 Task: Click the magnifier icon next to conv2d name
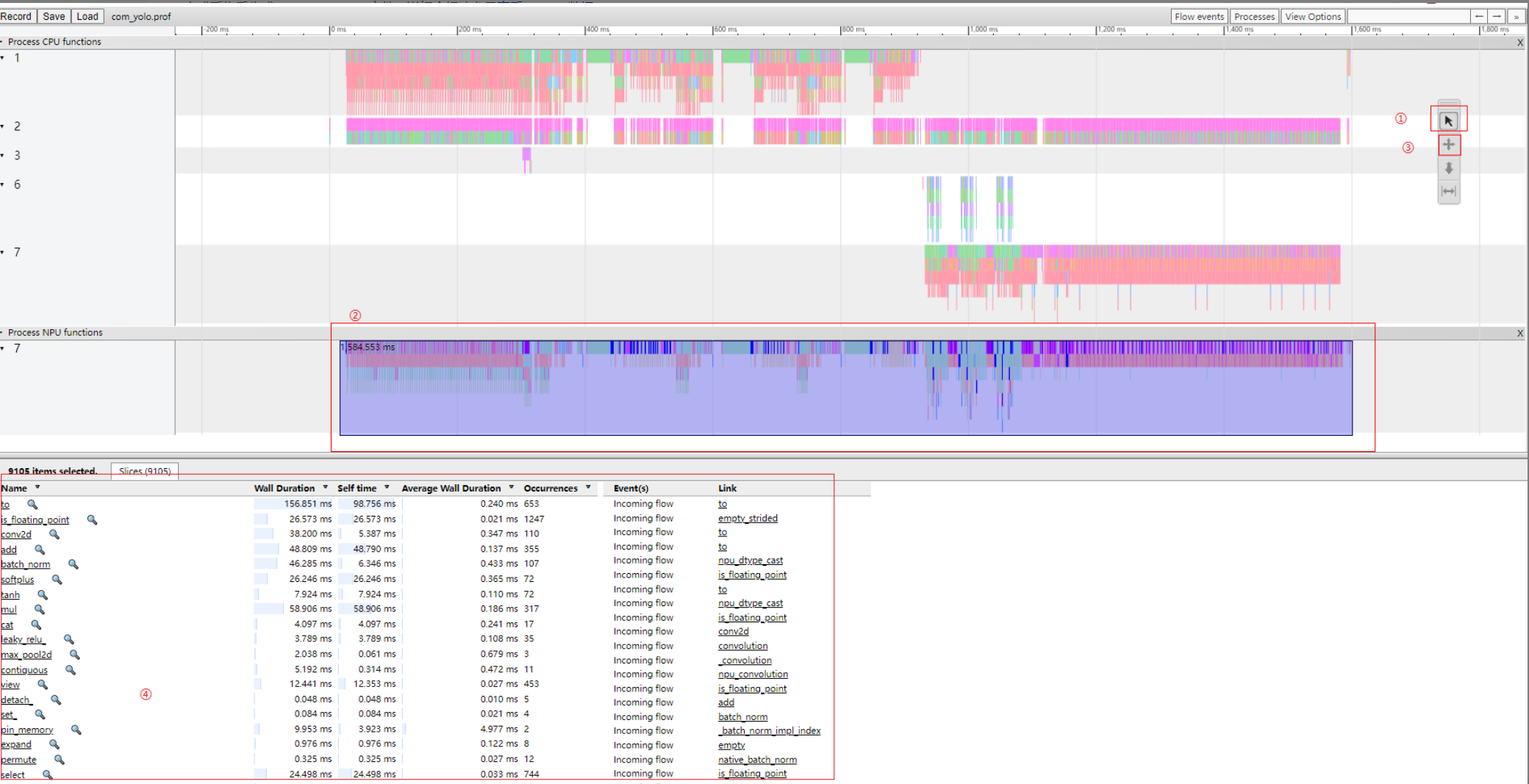point(54,534)
